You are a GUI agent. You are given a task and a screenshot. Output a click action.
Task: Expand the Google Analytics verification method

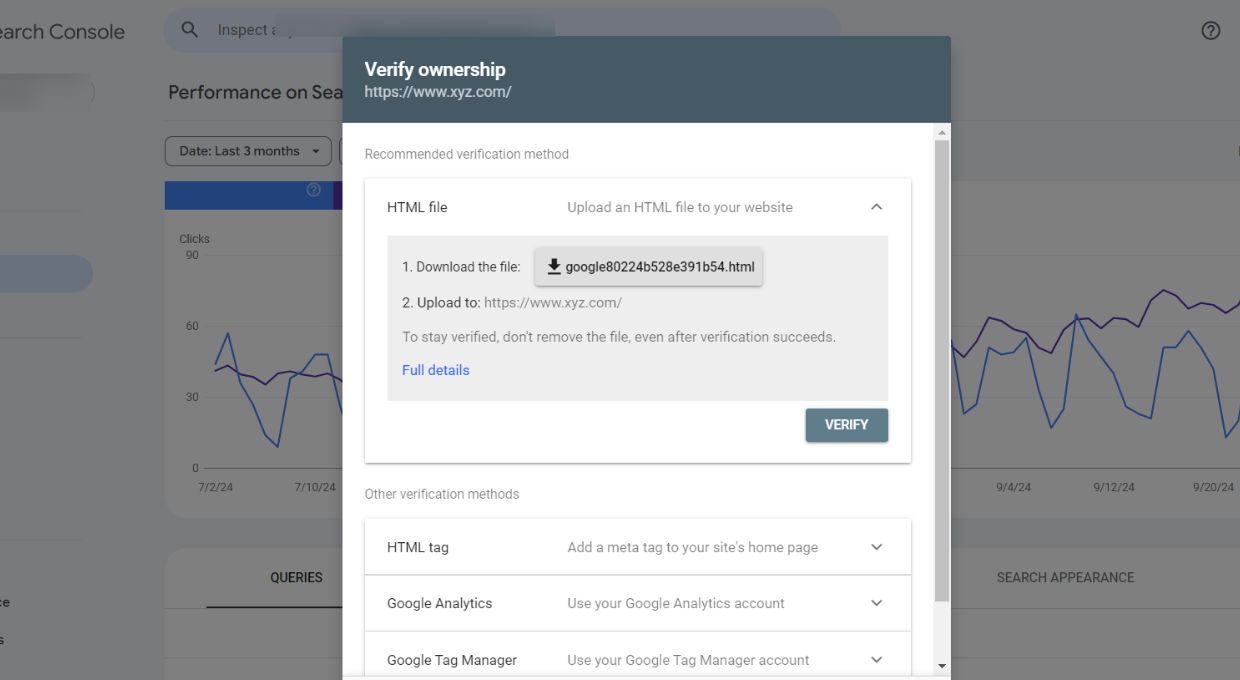click(876, 603)
